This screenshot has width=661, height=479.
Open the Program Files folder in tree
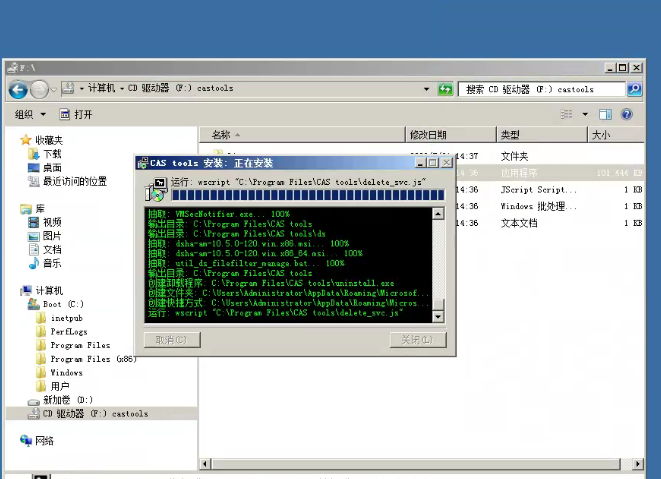(80, 345)
